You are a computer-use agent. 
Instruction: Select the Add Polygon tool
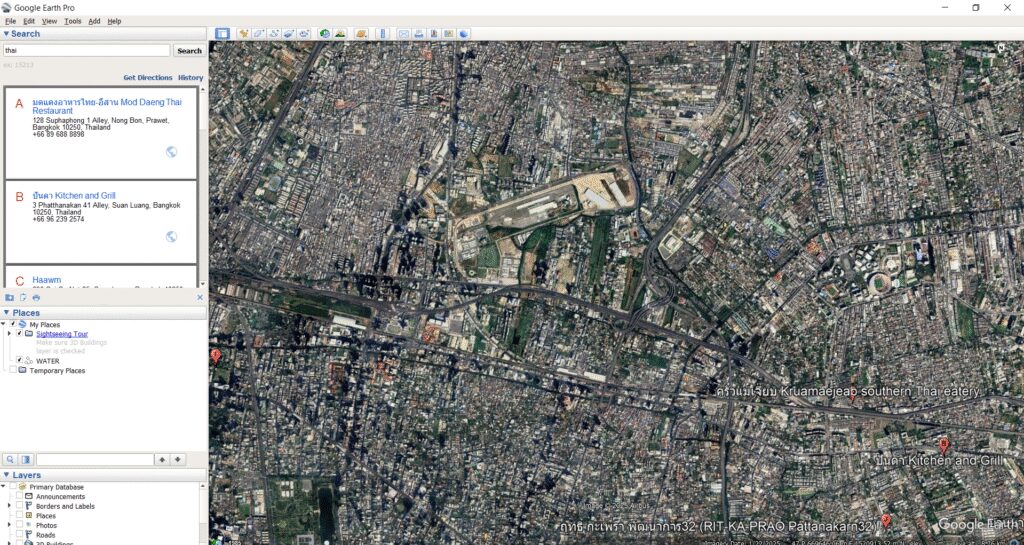coord(259,34)
